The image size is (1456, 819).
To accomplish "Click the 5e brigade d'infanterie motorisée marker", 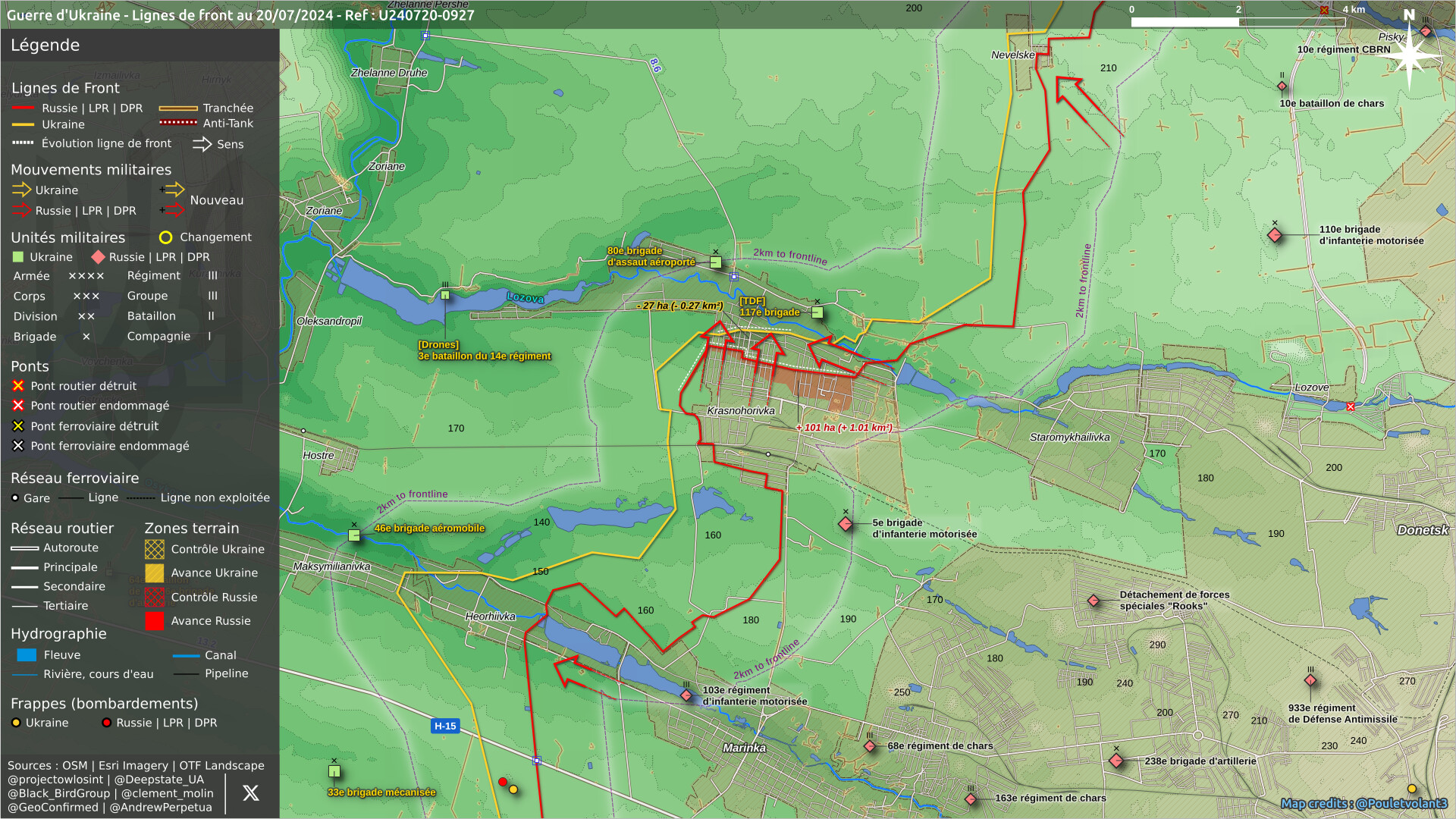I will [846, 524].
